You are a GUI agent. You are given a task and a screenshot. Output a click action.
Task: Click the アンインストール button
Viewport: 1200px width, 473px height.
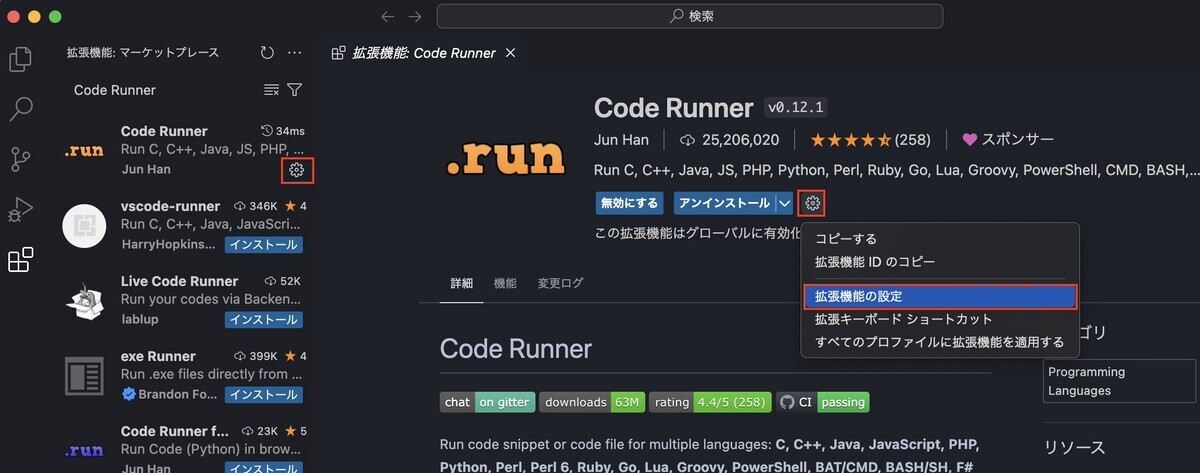pos(724,203)
